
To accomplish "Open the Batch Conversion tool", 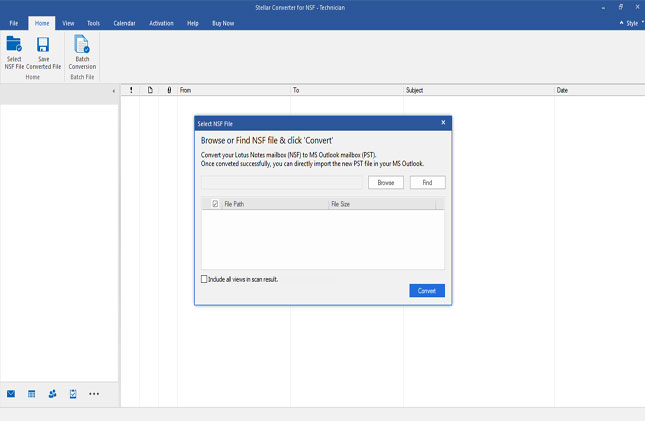I will coord(82,53).
